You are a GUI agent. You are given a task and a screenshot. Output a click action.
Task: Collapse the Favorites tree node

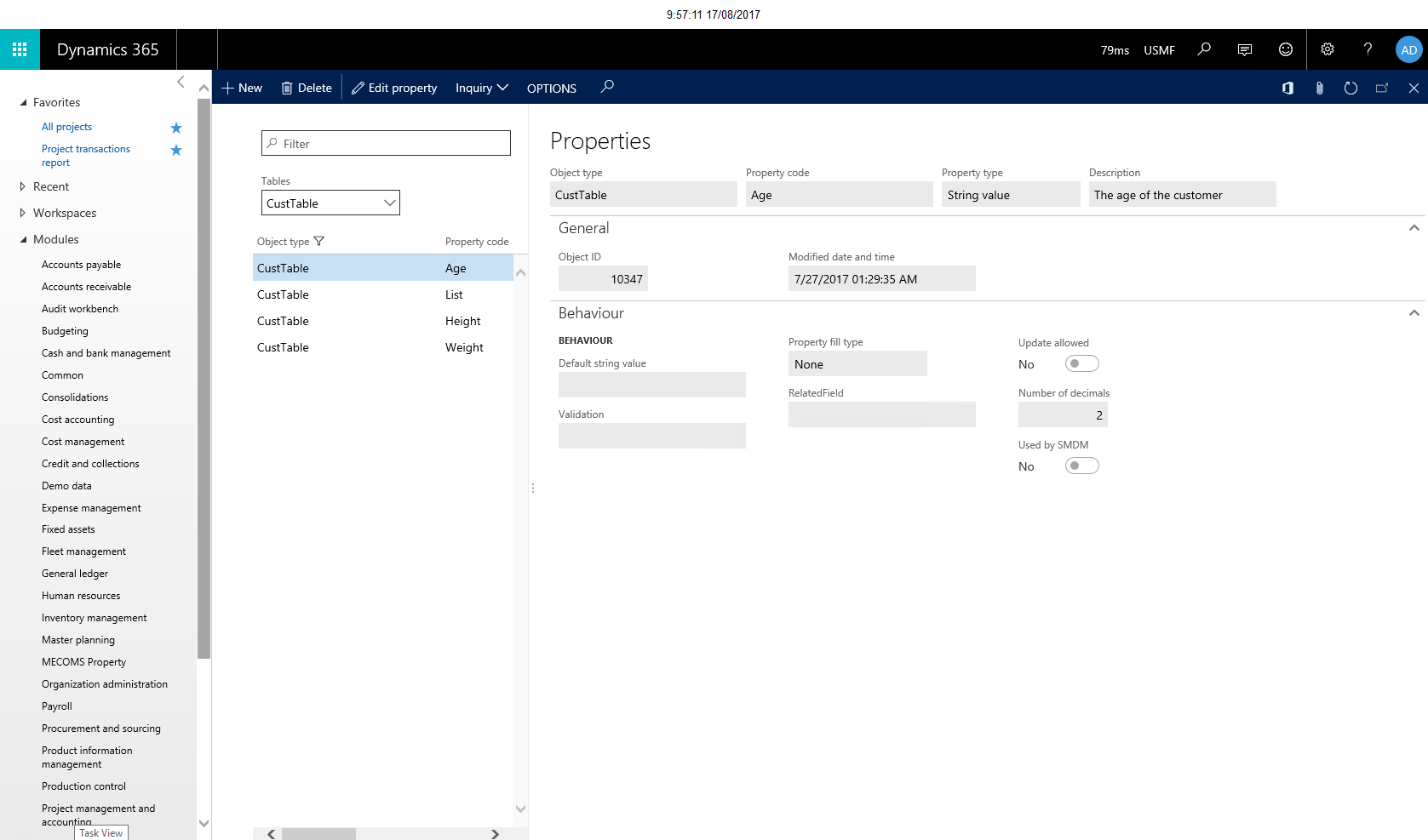[23, 102]
